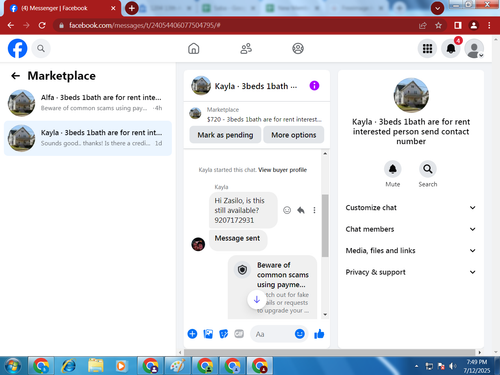Open more actions plus icon in composer

pos(192,334)
